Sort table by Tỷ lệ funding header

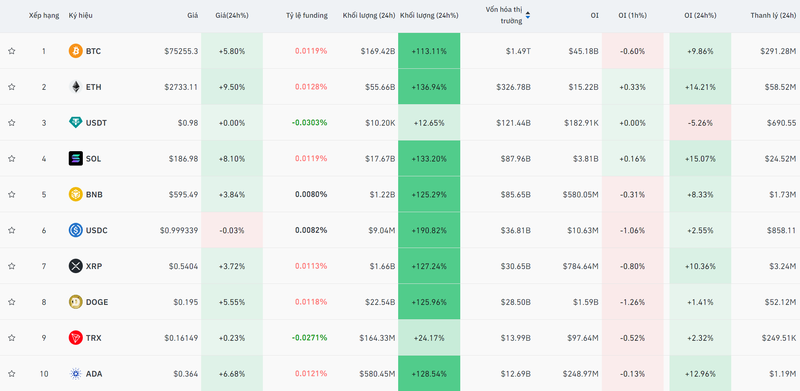point(307,15)
